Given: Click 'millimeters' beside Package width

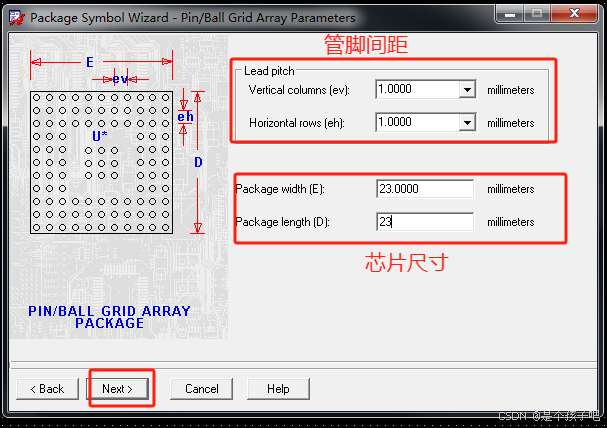Looking at the screenshot, I should 511,189.
